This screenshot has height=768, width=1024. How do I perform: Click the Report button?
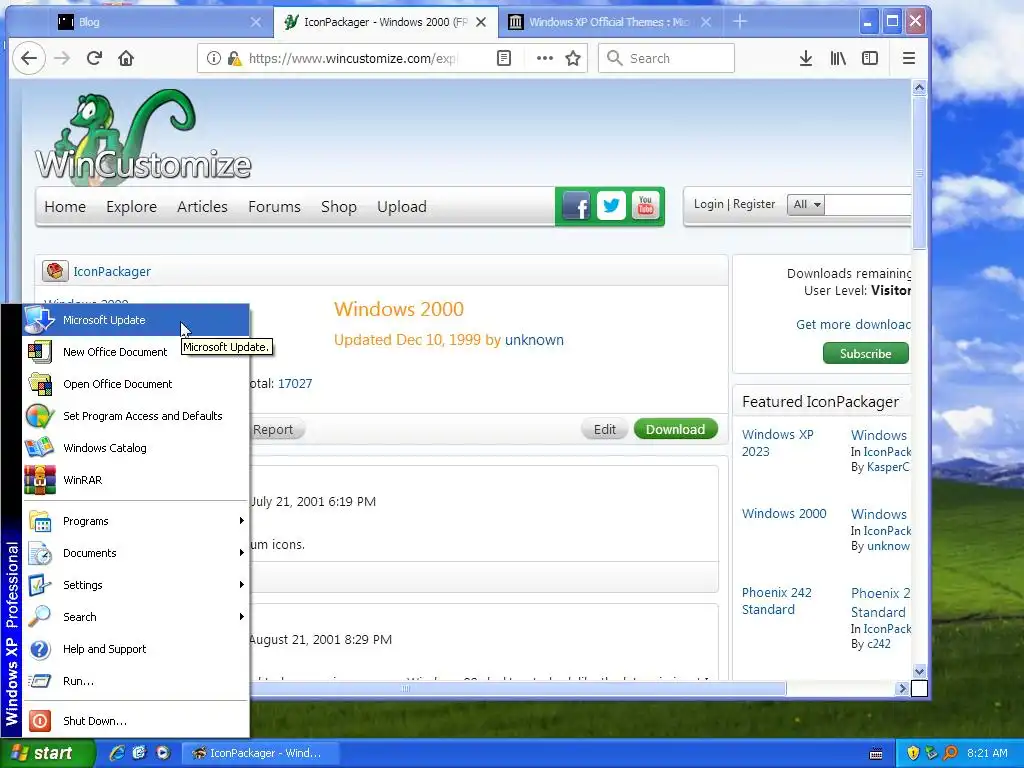coord(273,429)
